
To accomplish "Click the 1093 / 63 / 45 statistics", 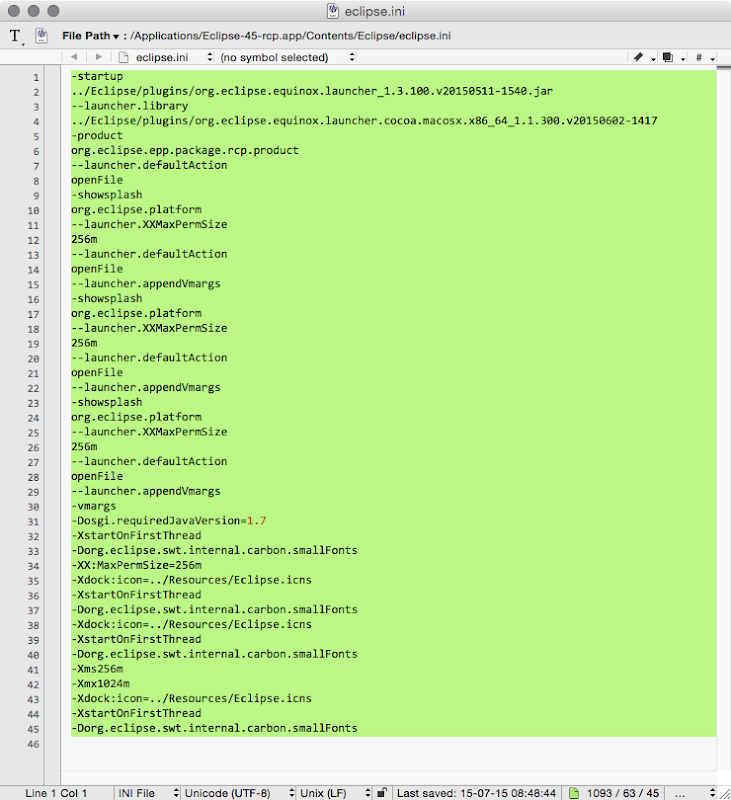I will [622, 793].
